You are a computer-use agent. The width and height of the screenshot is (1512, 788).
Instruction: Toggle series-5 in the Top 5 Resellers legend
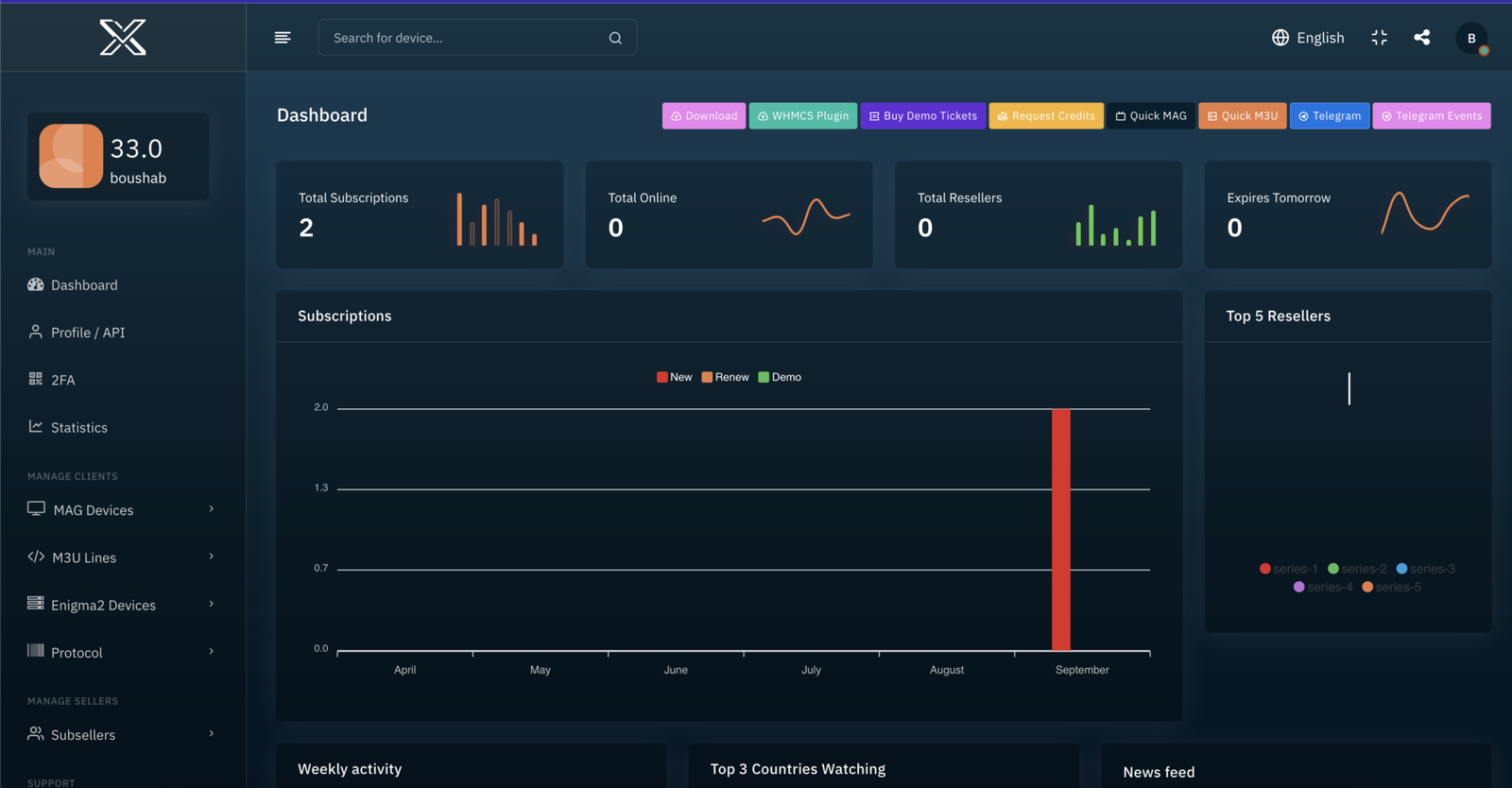point(1392,587)
